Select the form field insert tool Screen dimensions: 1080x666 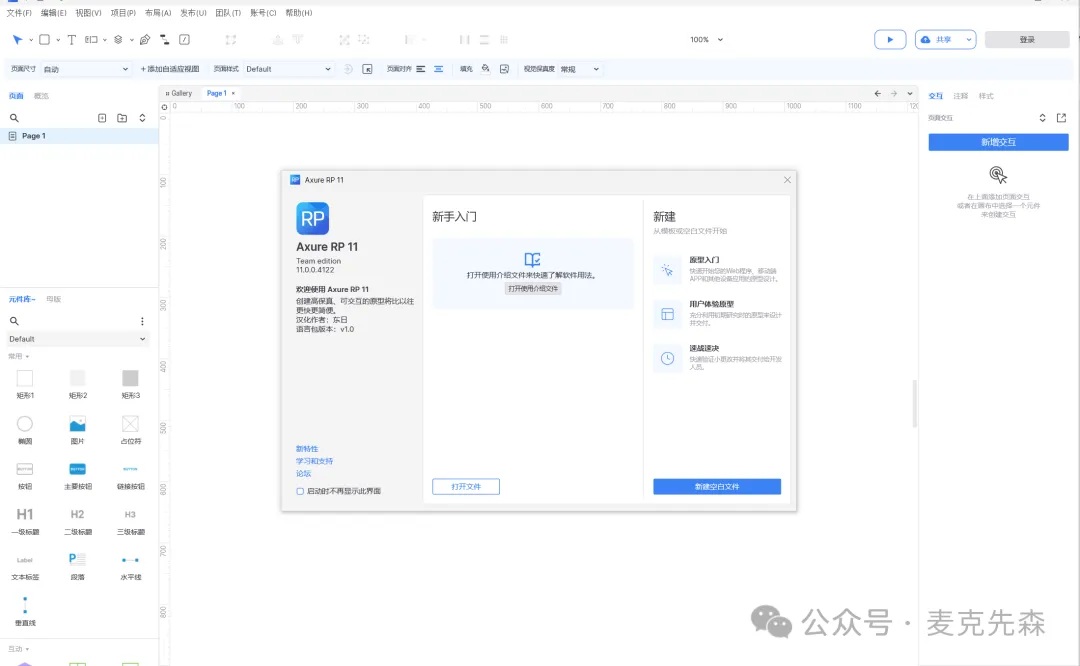click(91, 40)
